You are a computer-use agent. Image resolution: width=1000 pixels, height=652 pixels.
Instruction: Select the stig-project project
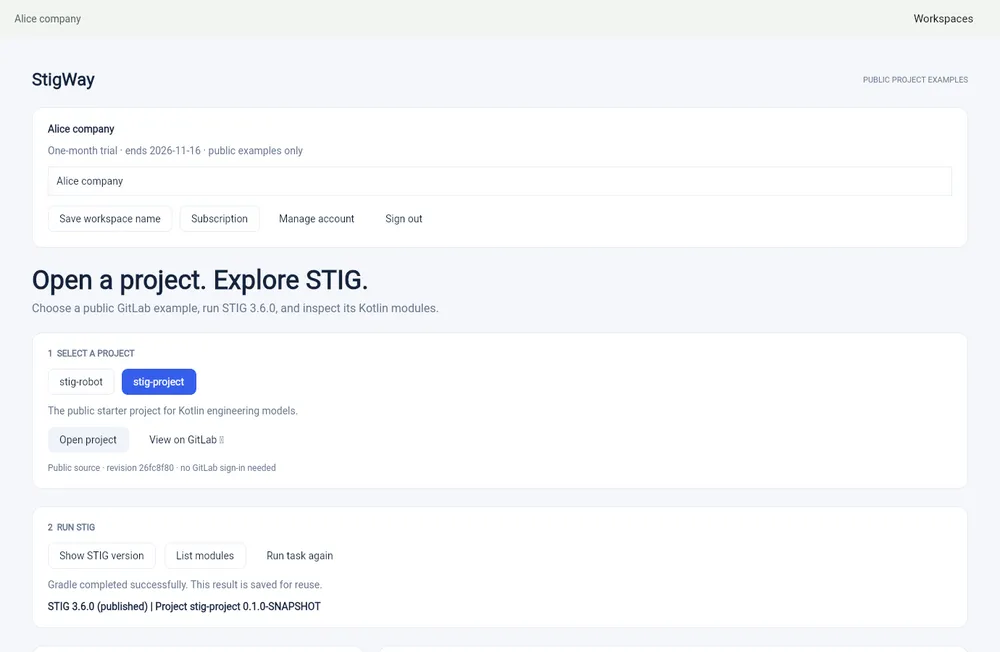coord(159,382)
